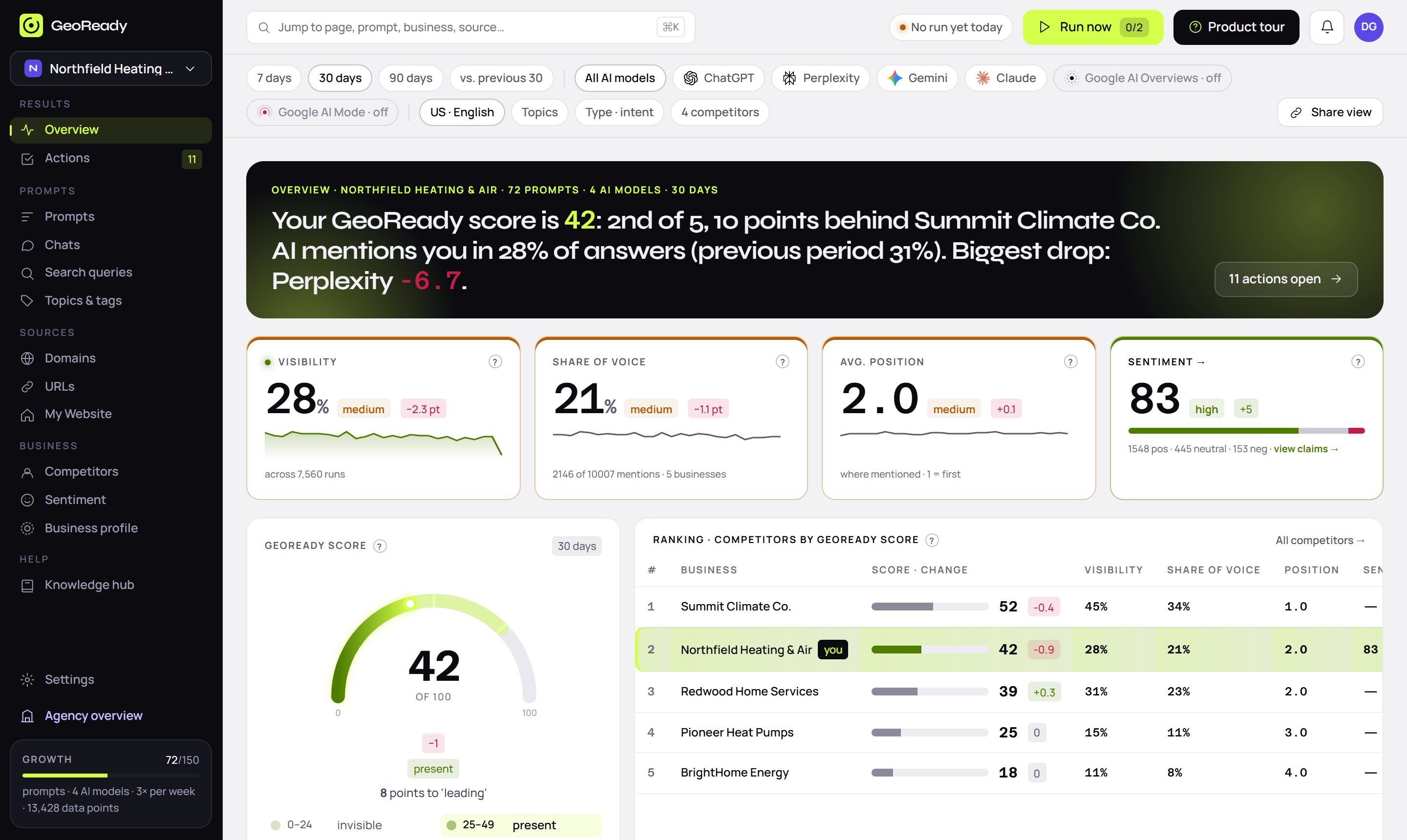Select vs. previous 30 comparison tab
Image resolution: width=1407 pixels, height=840 pixels.
(501, 78)
